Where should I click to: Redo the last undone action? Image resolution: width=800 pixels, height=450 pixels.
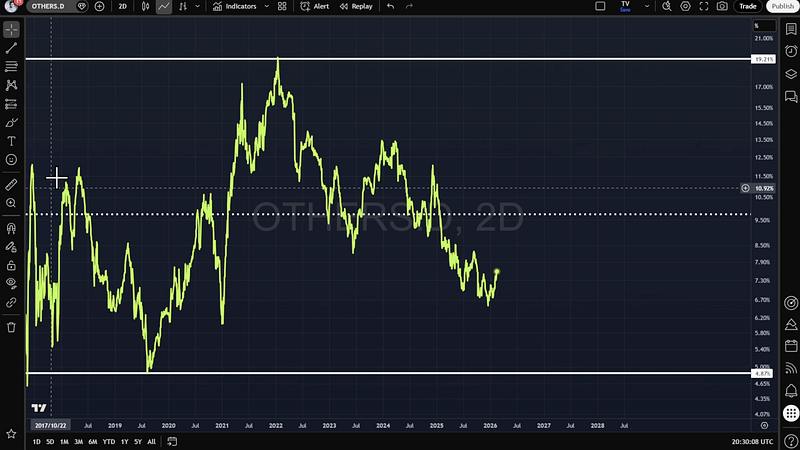409,6
